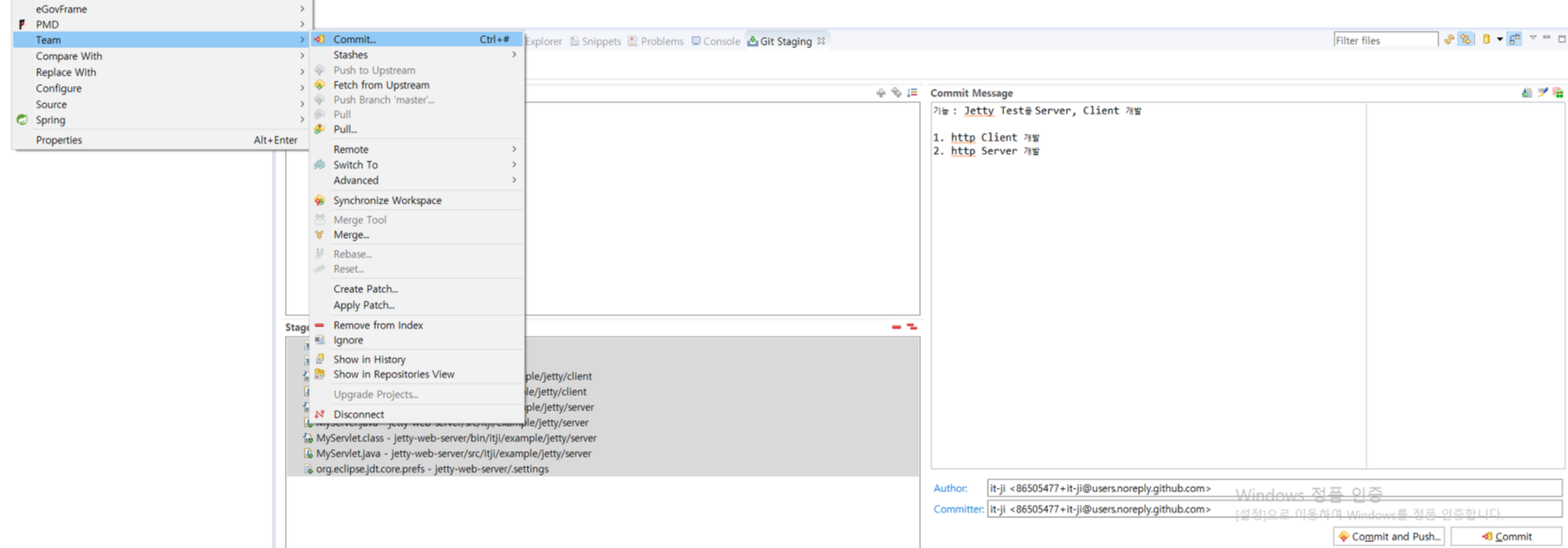Select Properties in the context menu
This screenshot has width=1568, height=548.
[x=160, y=140]
